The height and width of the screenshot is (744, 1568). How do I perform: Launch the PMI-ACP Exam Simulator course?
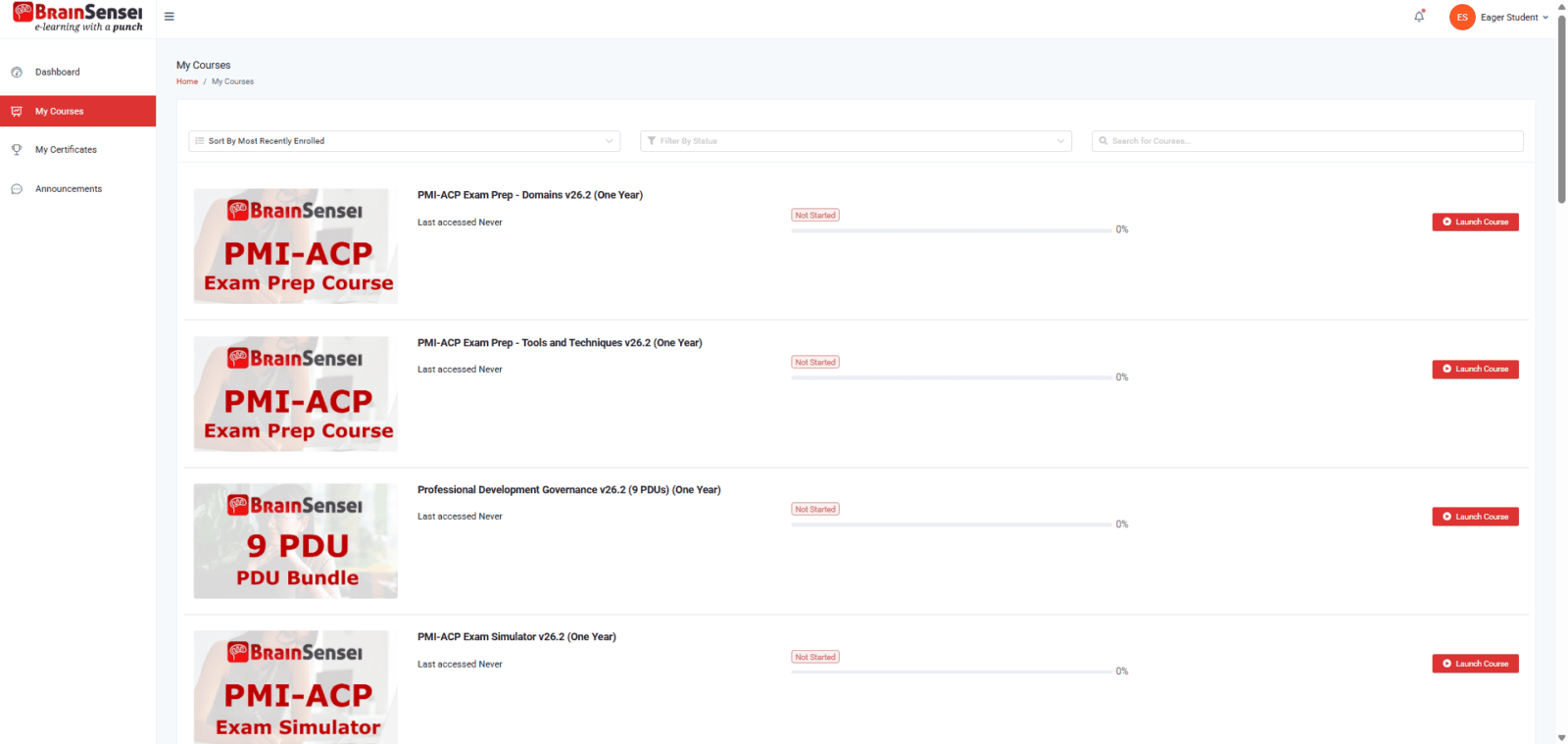[x=1475, y=664]
